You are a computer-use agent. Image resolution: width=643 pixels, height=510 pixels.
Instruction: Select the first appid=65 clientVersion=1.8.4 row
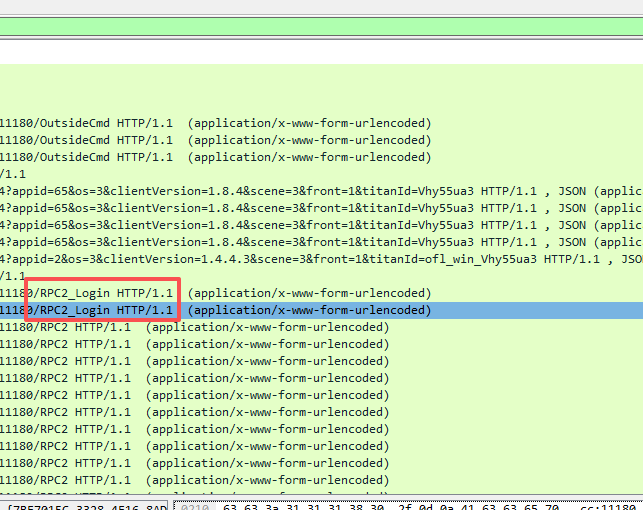(322, 191)
